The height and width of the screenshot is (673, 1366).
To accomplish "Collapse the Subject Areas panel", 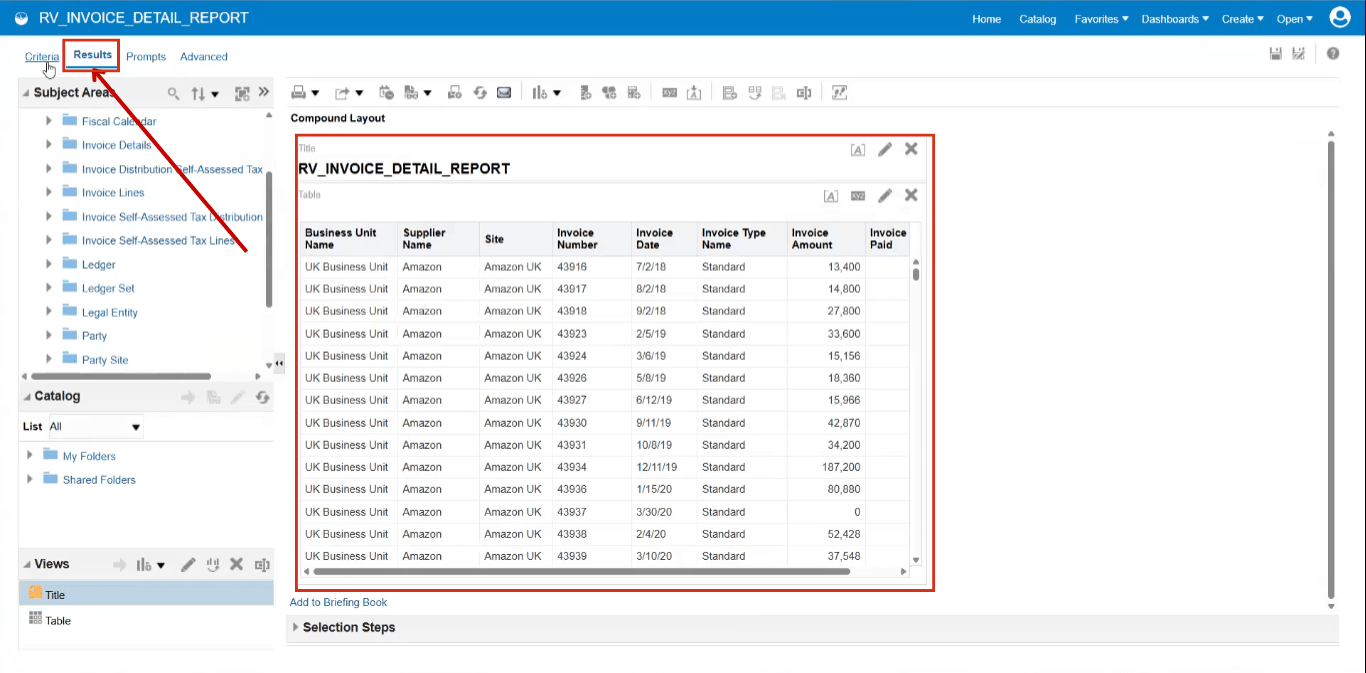I will coord(28,92).
